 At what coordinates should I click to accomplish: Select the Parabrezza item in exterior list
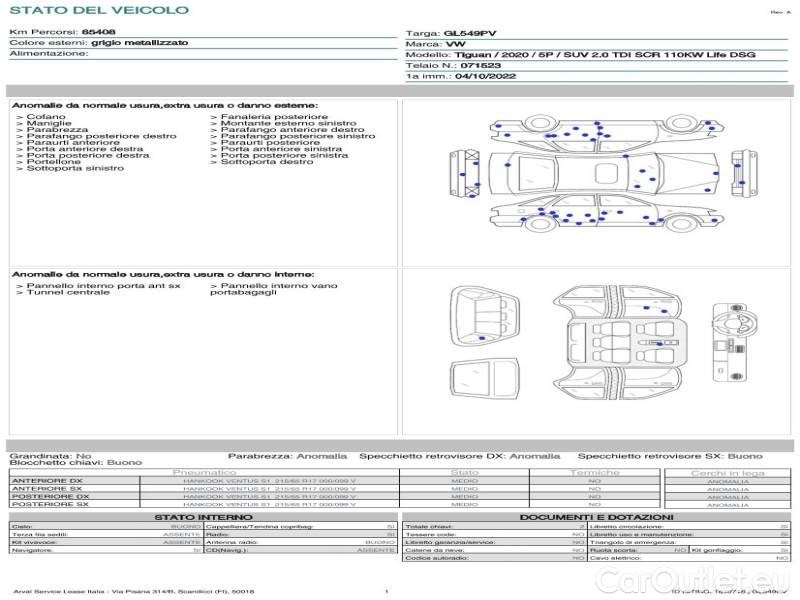(x=57, y=130)
